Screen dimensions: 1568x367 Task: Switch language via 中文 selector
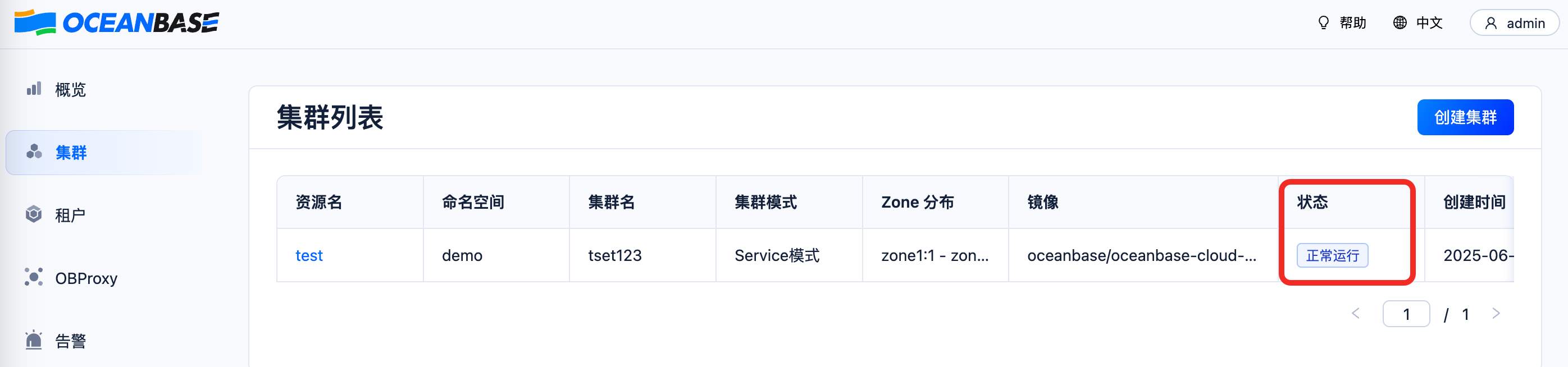1429,23
